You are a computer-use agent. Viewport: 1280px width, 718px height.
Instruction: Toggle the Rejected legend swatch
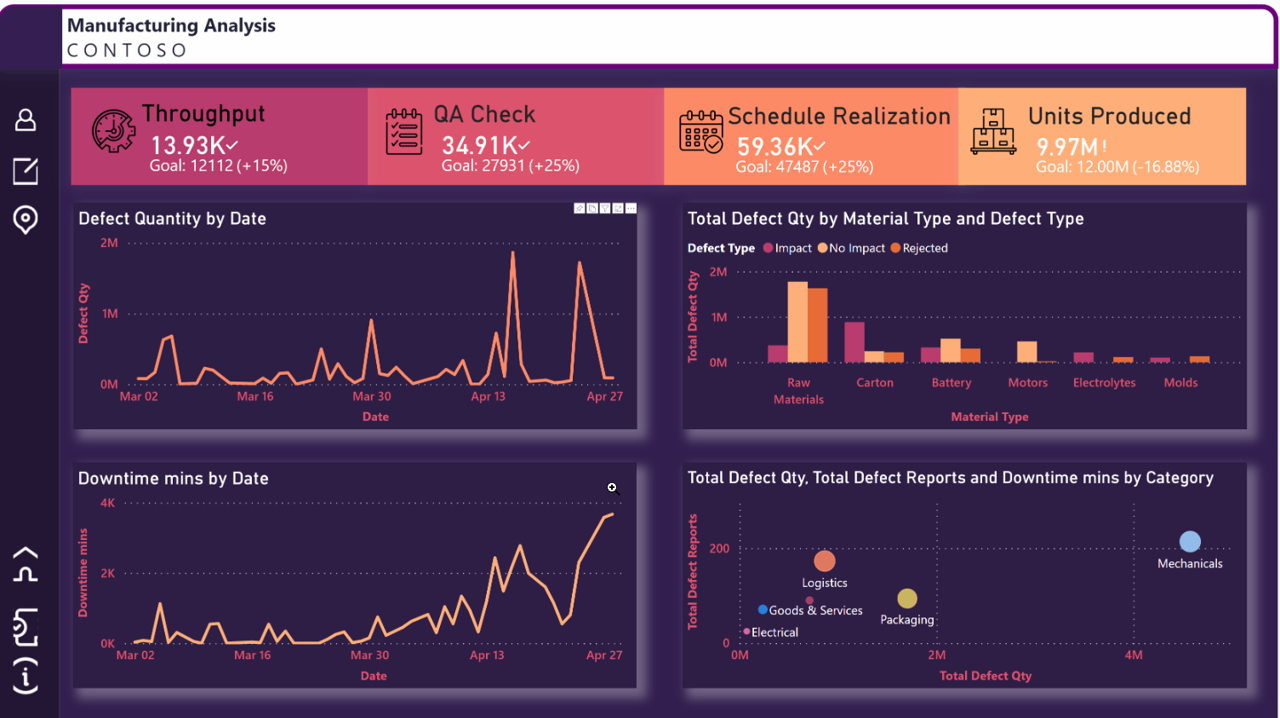(895, 248)
